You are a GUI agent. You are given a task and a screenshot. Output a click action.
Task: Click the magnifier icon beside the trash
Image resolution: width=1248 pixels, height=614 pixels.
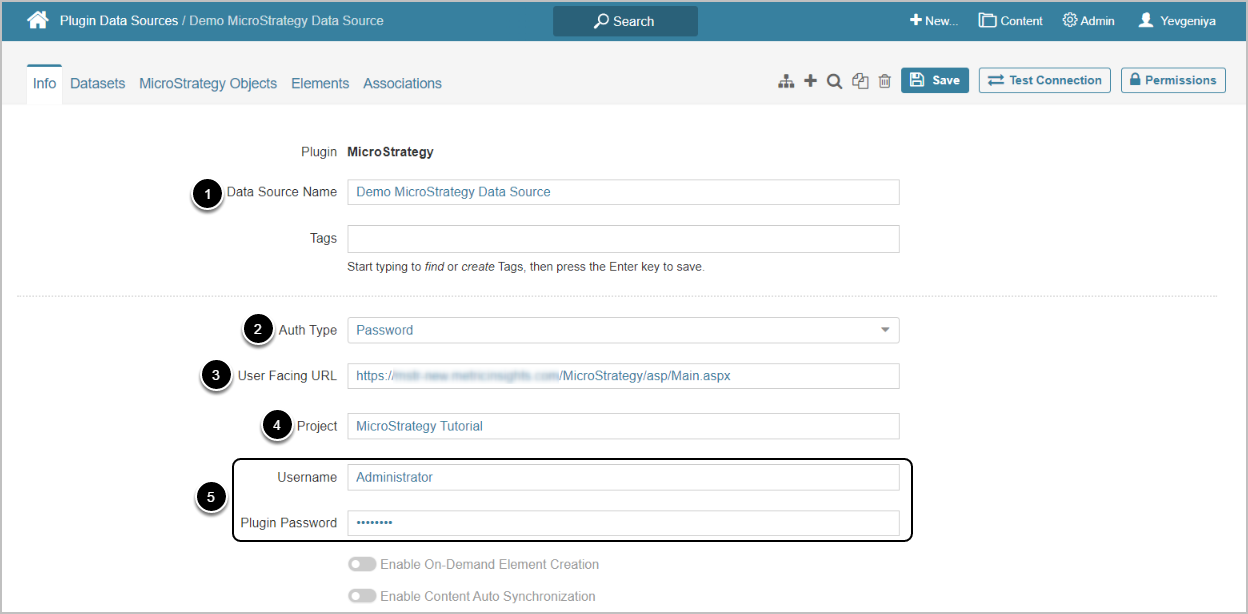[834, 81]
